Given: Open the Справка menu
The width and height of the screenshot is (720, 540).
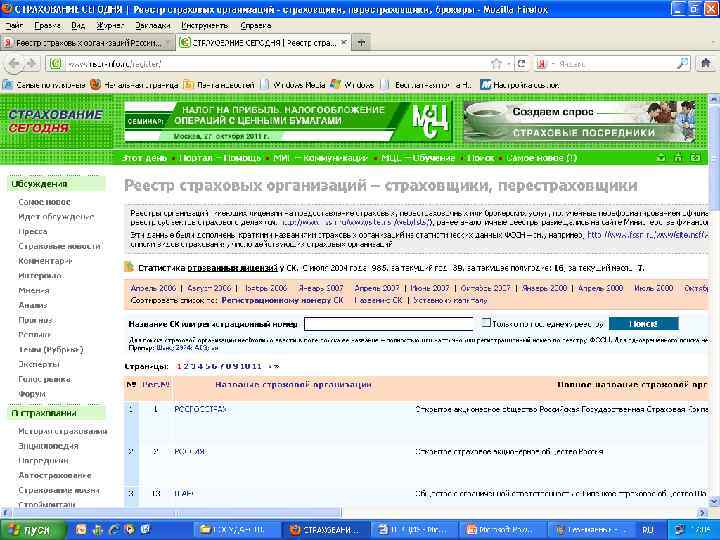Looking at the screenshot, I should tap(256, 26).
